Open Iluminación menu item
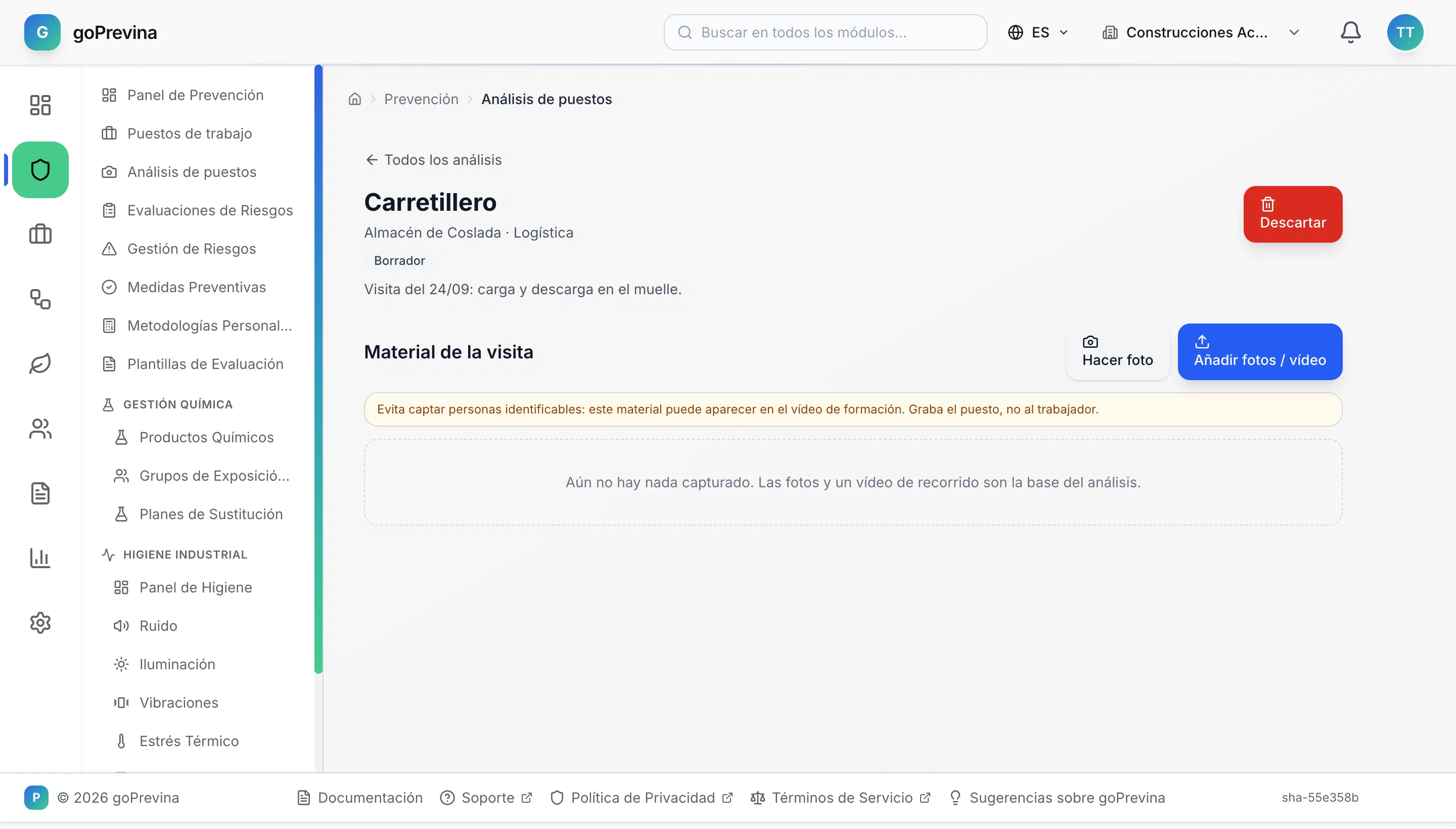Image resolution: width=1456 pixels, height=829 pixels. 204,664
